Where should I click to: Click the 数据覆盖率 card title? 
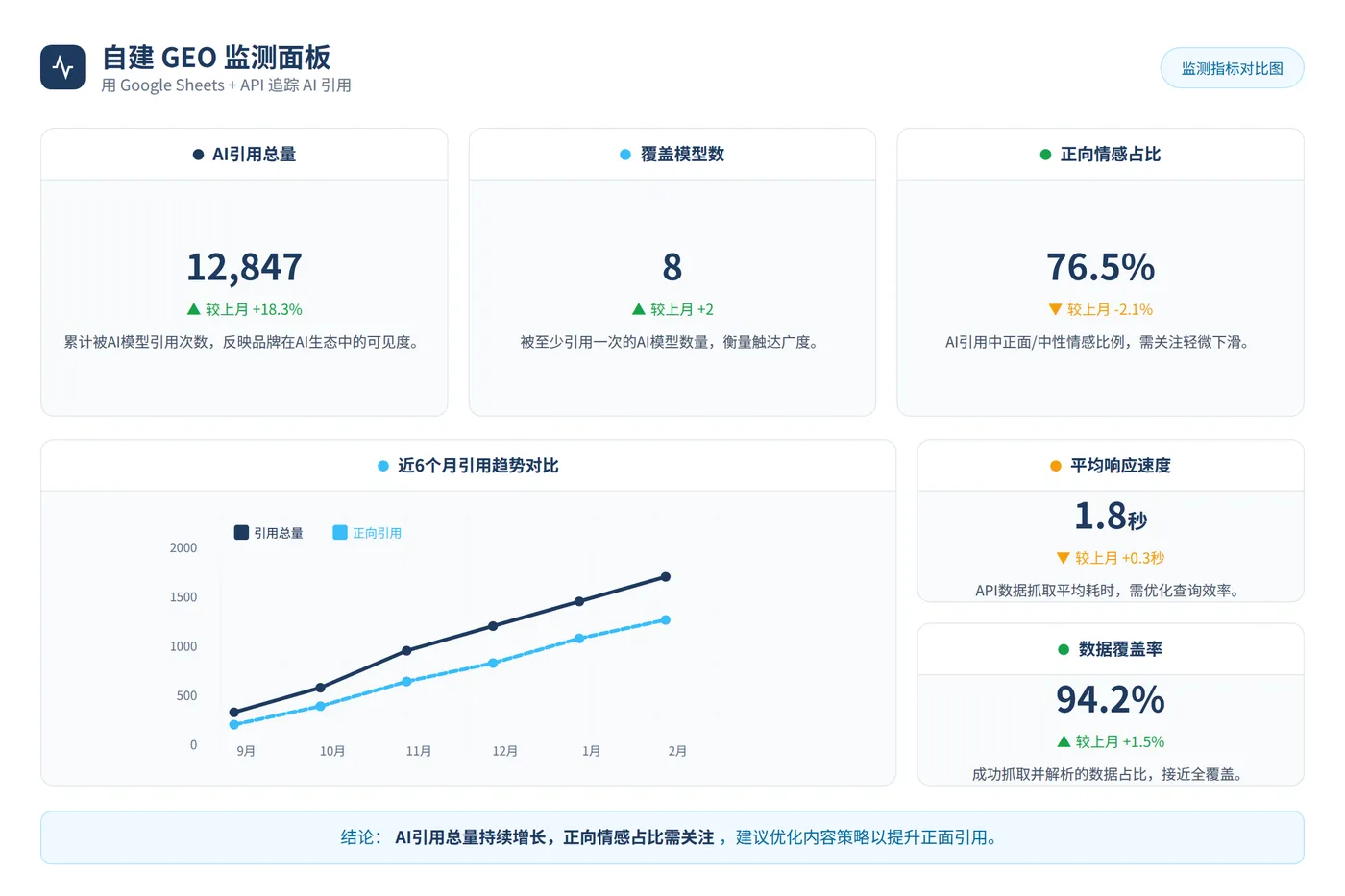click(x=1120, y=649)
